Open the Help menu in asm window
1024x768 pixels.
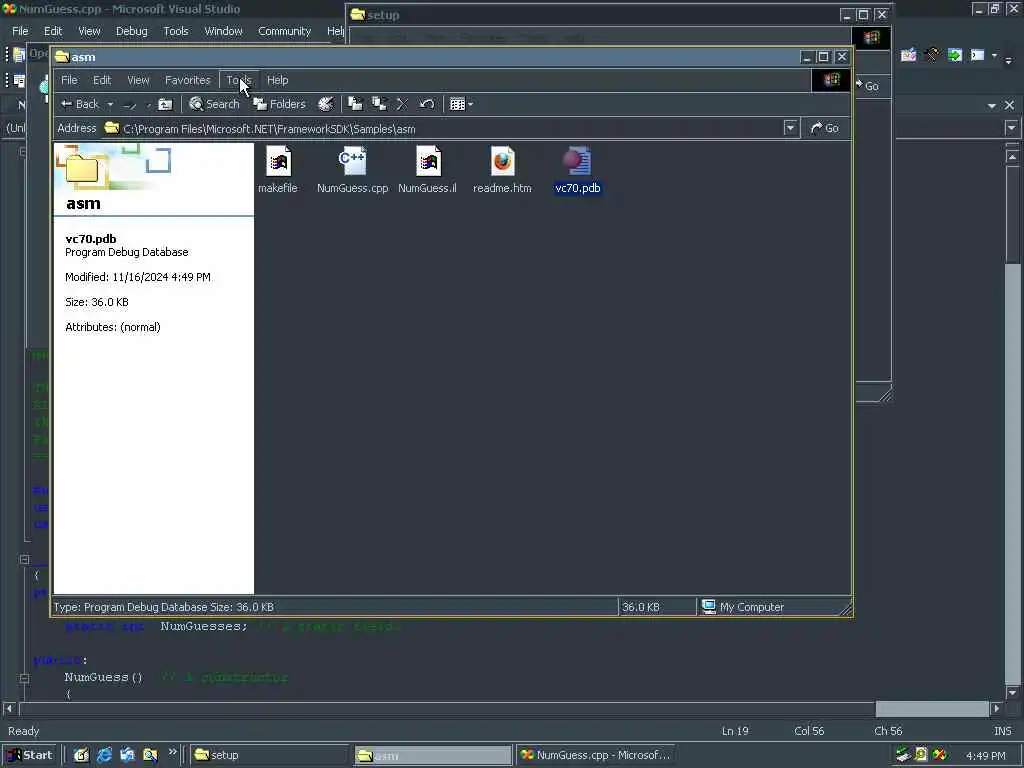coord(278,80)
